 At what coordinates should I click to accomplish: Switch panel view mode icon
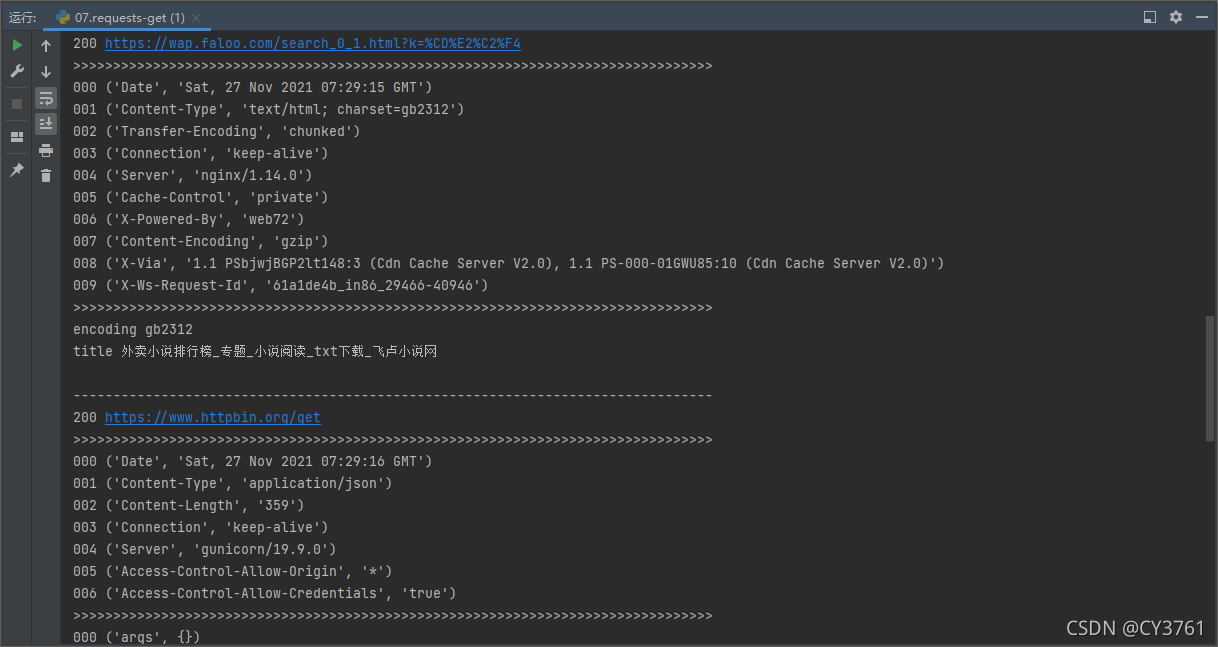(x=1150, y=17)
